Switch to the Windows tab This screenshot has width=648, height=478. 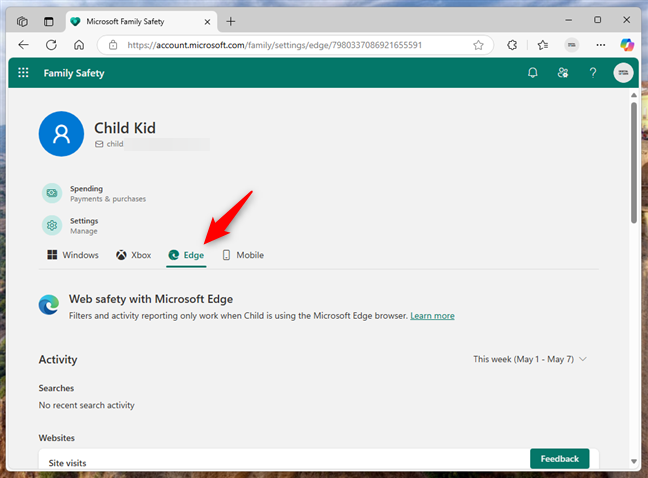pos(72,255)
